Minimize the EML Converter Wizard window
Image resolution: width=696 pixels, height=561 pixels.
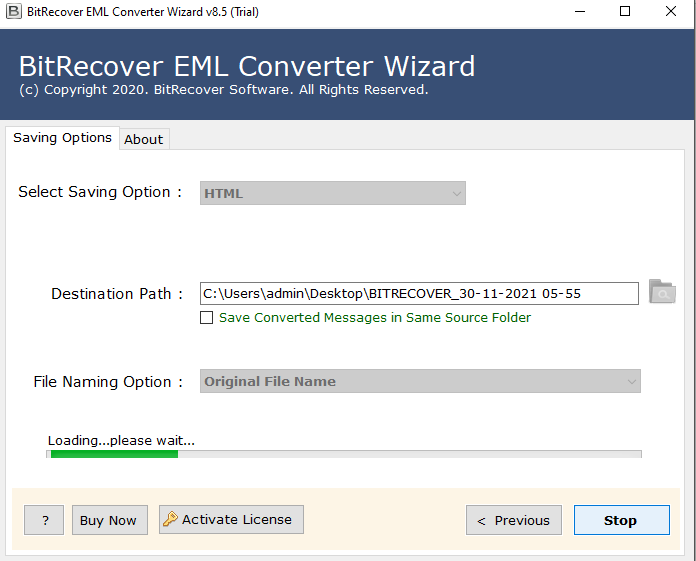coord(579,11)
